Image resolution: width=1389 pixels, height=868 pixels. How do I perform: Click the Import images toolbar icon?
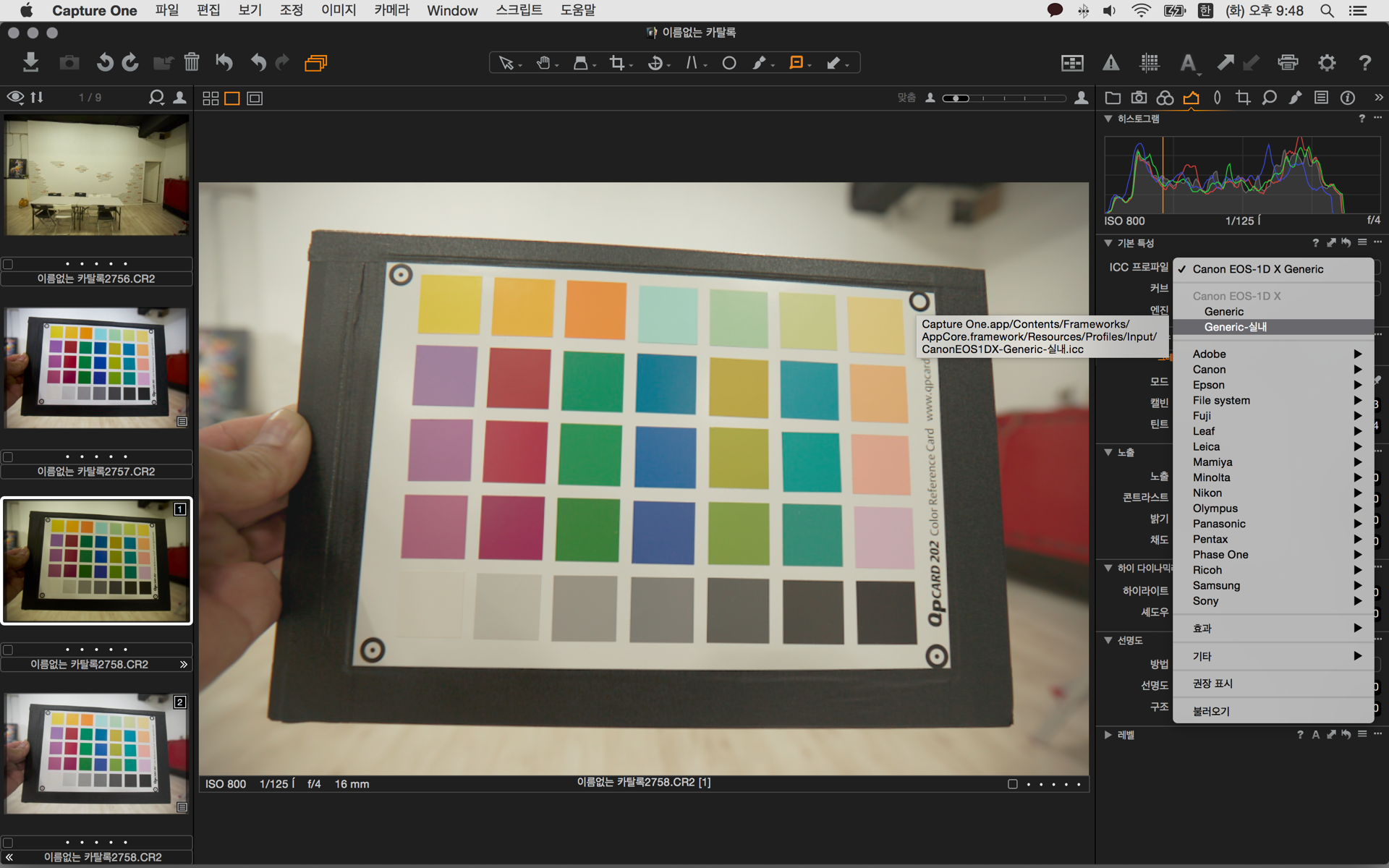[x=30, y=62]
